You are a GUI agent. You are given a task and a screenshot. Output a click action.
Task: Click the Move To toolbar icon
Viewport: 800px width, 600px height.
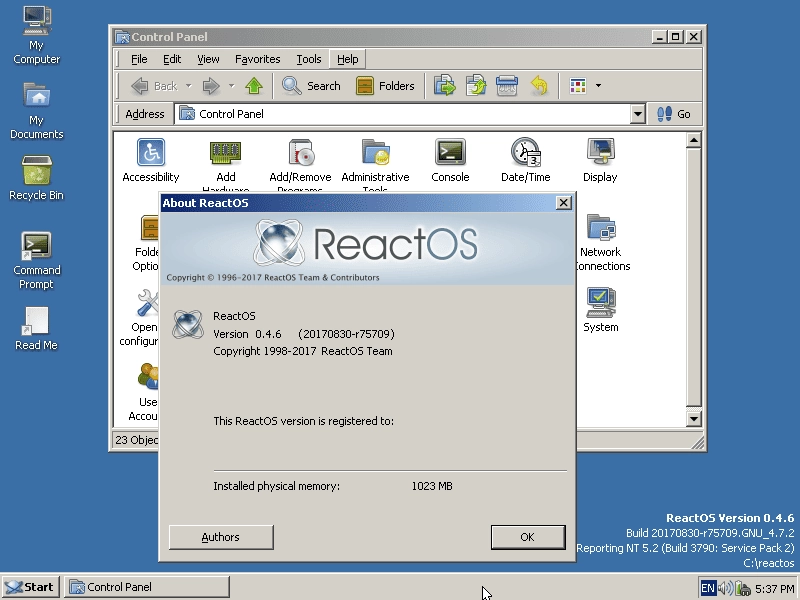[x=444, y=86]
